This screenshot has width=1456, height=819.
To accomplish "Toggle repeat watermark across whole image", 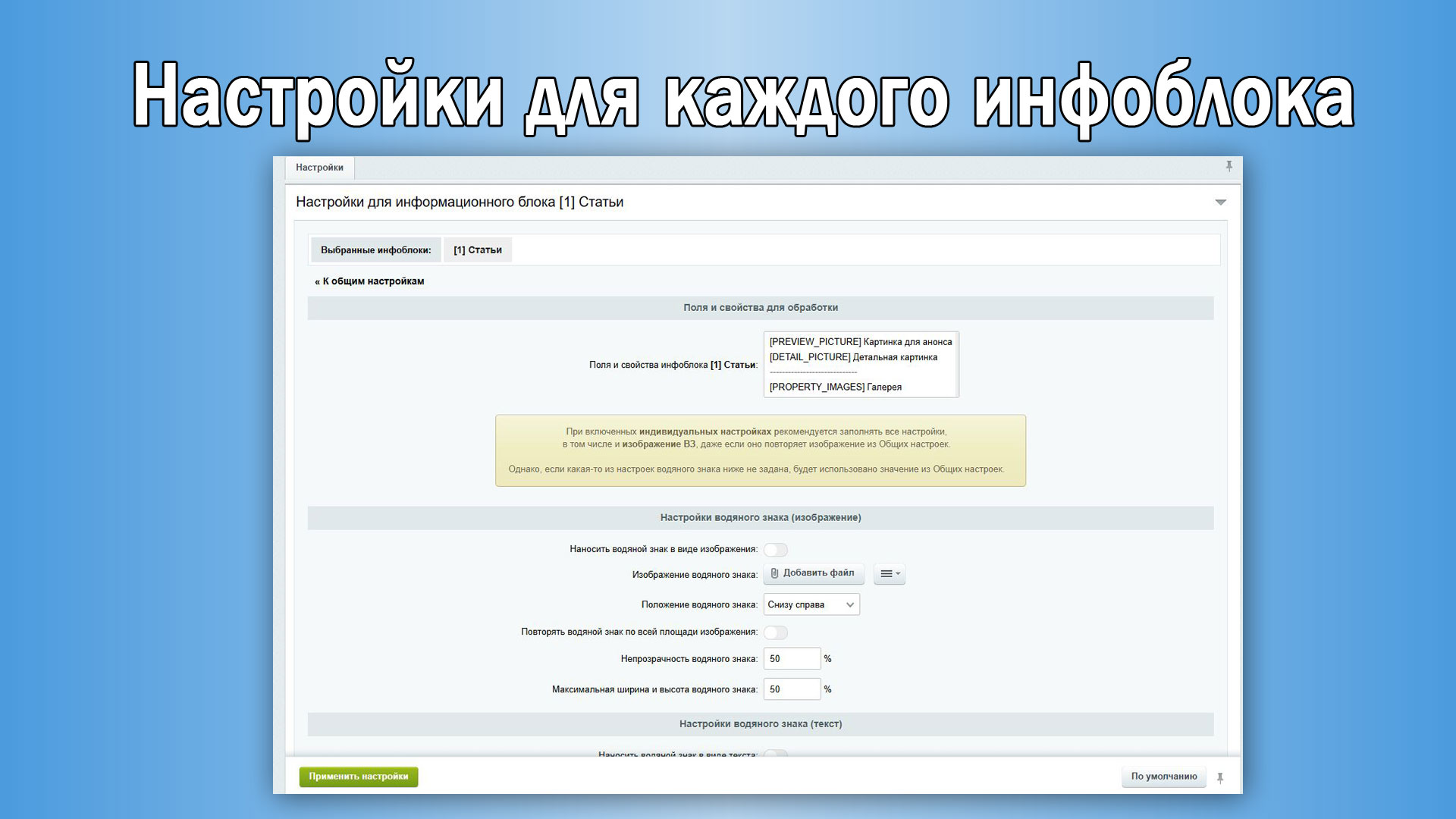I will (775, 632).
